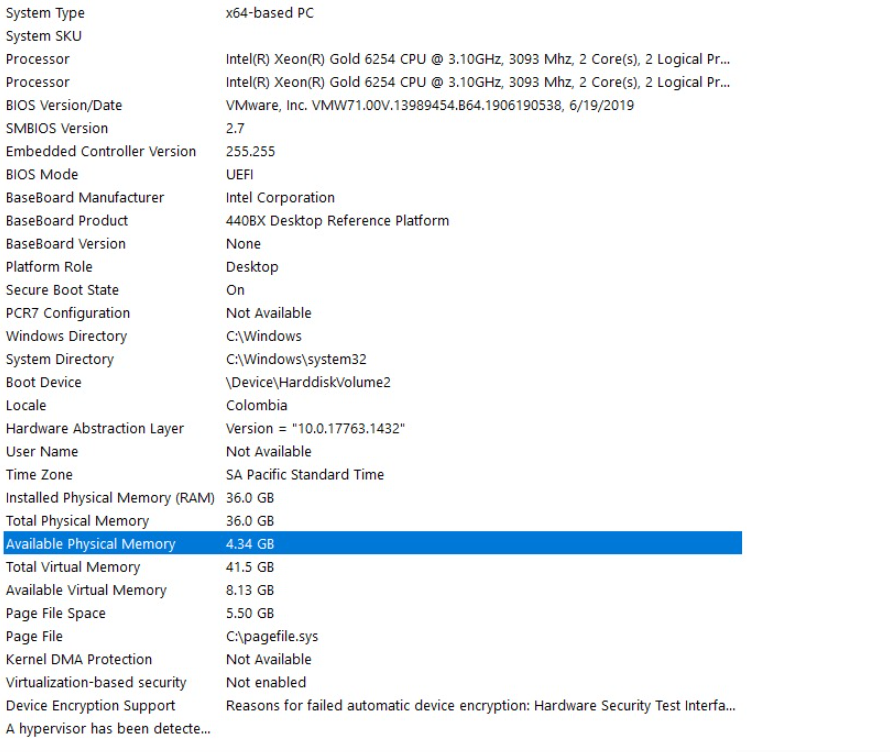Click the Platform Role value Desktop

tap(252, 267)
